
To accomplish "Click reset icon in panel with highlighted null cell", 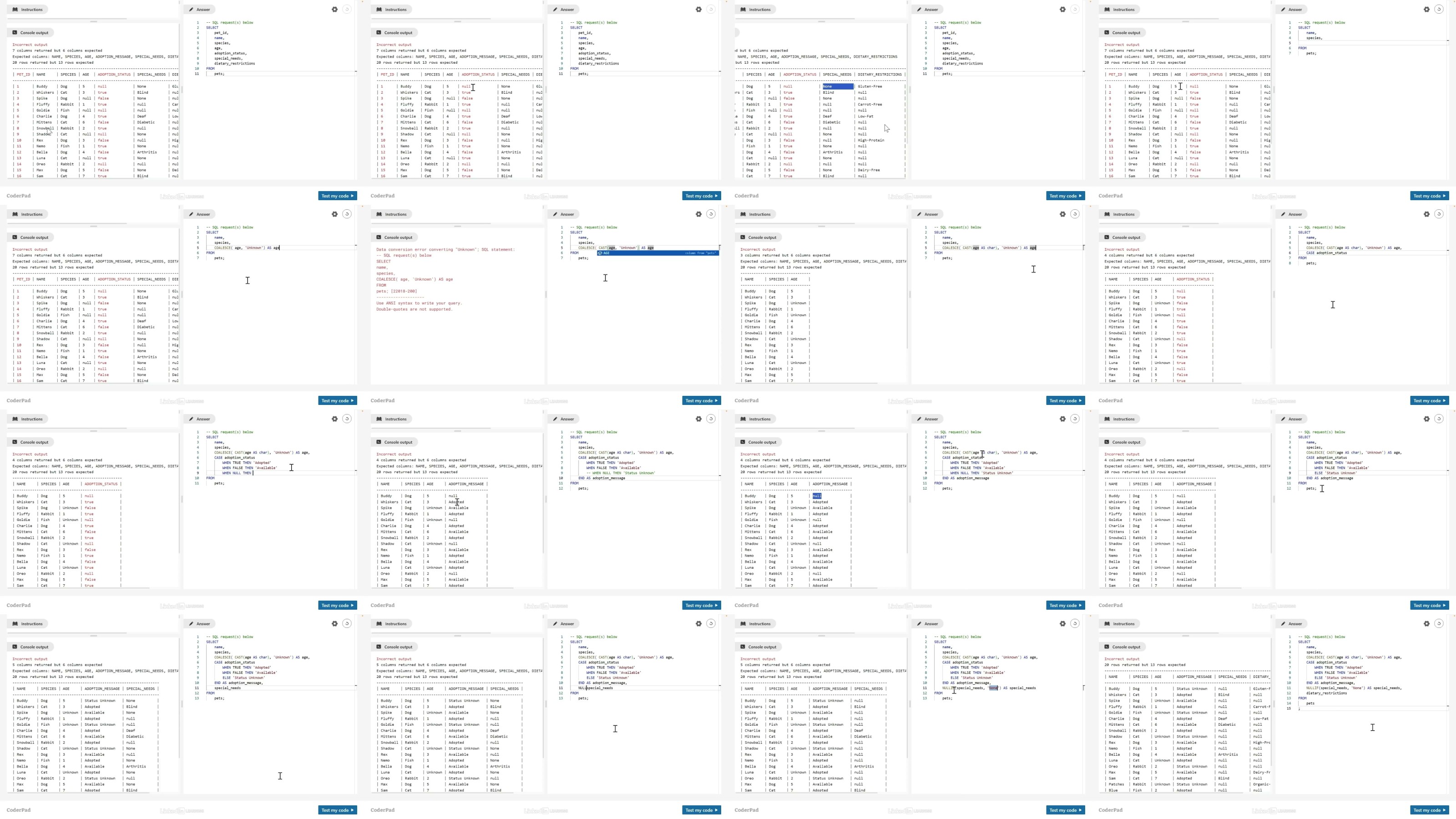I will coord(1075,420).
